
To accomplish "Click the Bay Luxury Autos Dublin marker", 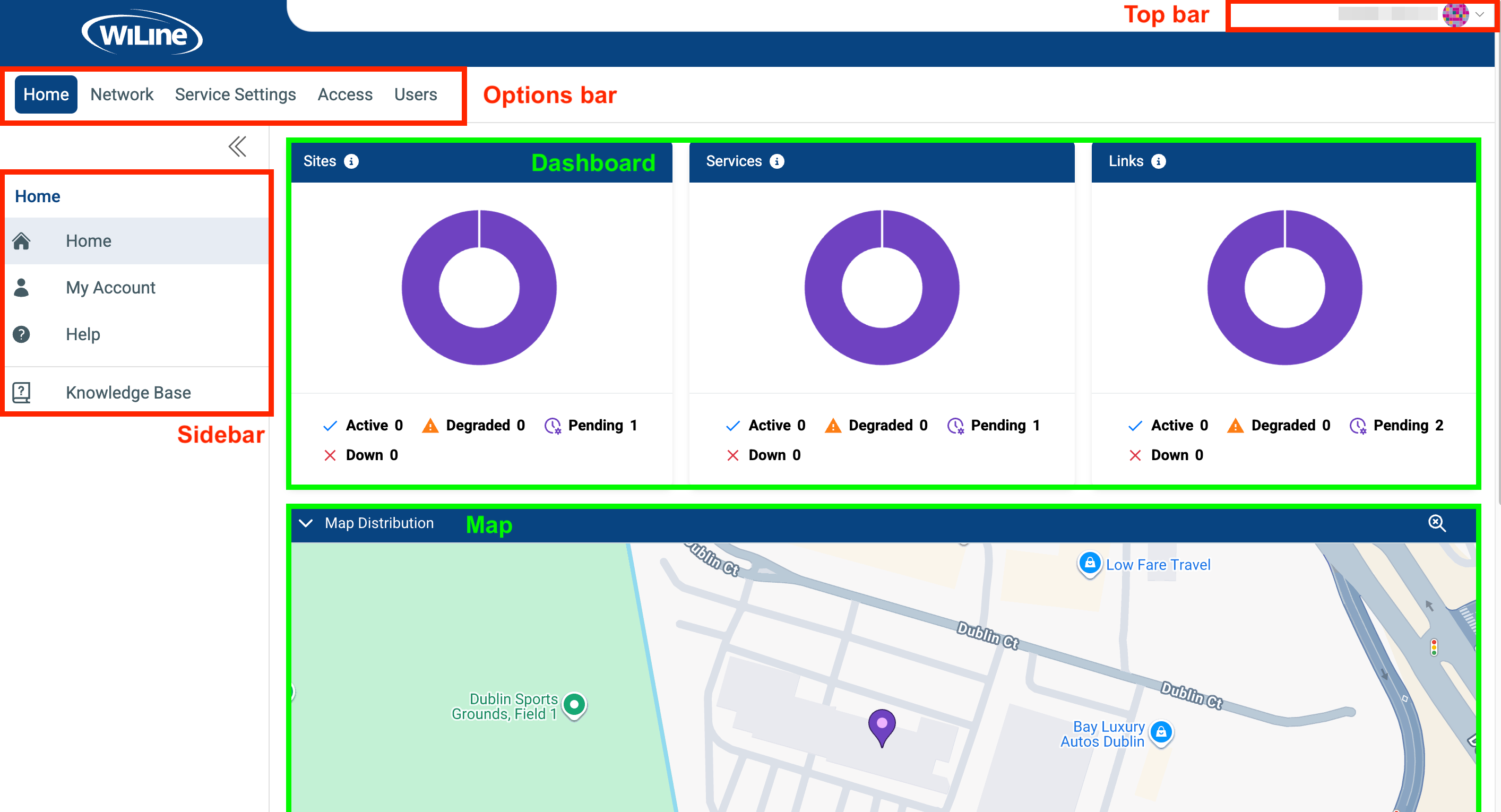I will tap(1161, 733).
